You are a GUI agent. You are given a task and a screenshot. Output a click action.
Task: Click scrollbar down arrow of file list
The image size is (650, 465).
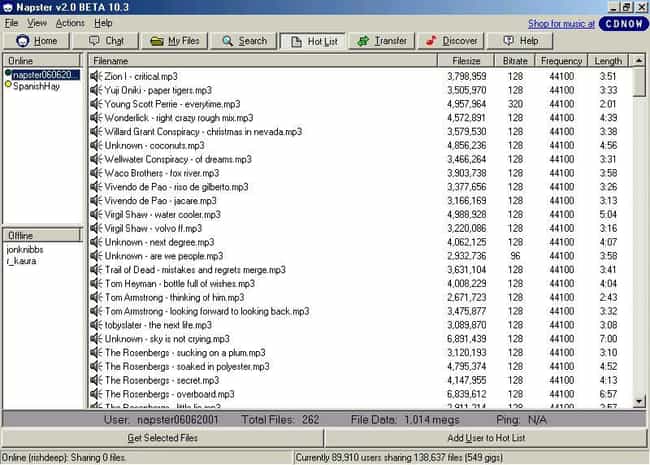click(639, 401)
